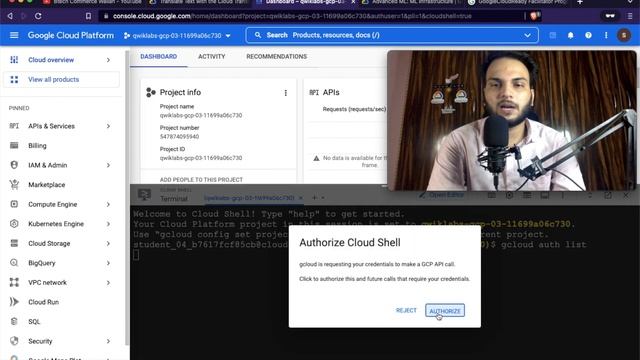Image resolution: width=640 pixels, height=360 pixels.
Task: Switch to the RECOMMENDATIONS tab
Action: 276,57
